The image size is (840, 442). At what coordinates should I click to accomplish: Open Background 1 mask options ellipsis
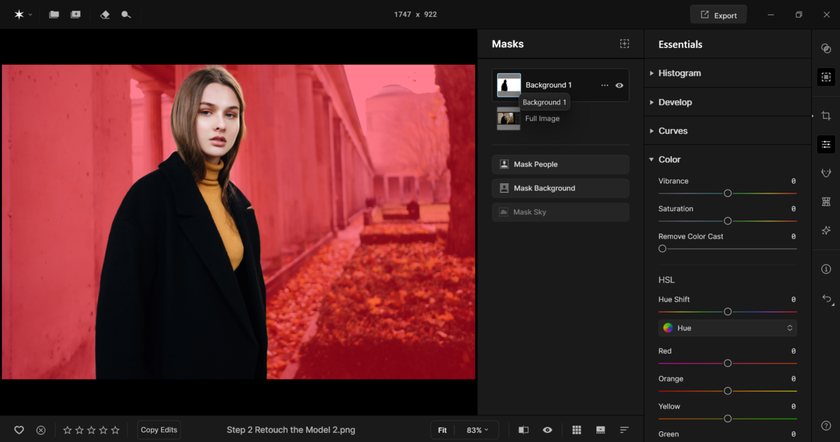pos(604,85)
